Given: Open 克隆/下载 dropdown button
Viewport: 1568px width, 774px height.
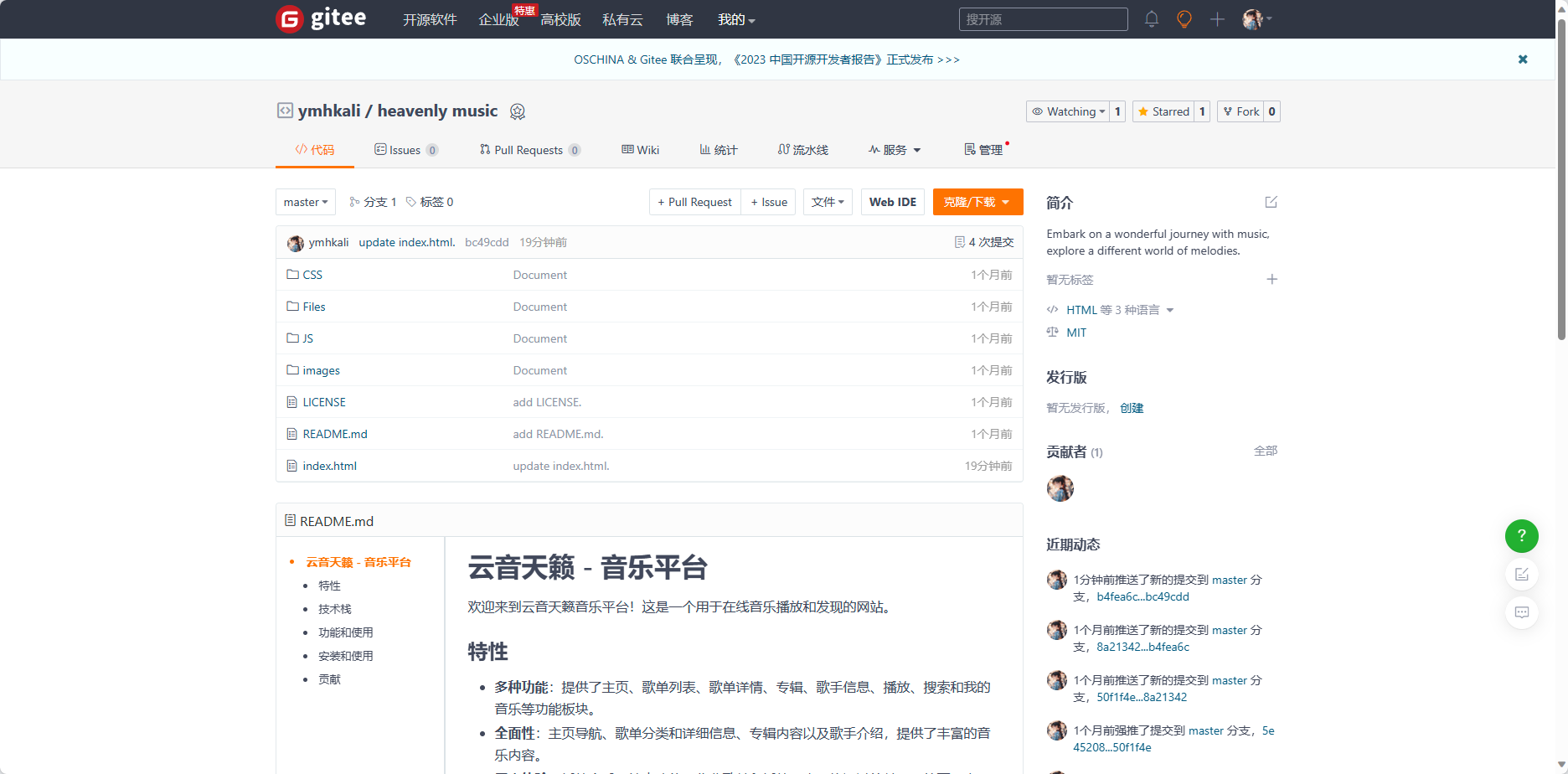Looking at the screenshot, I should [977, 202].
